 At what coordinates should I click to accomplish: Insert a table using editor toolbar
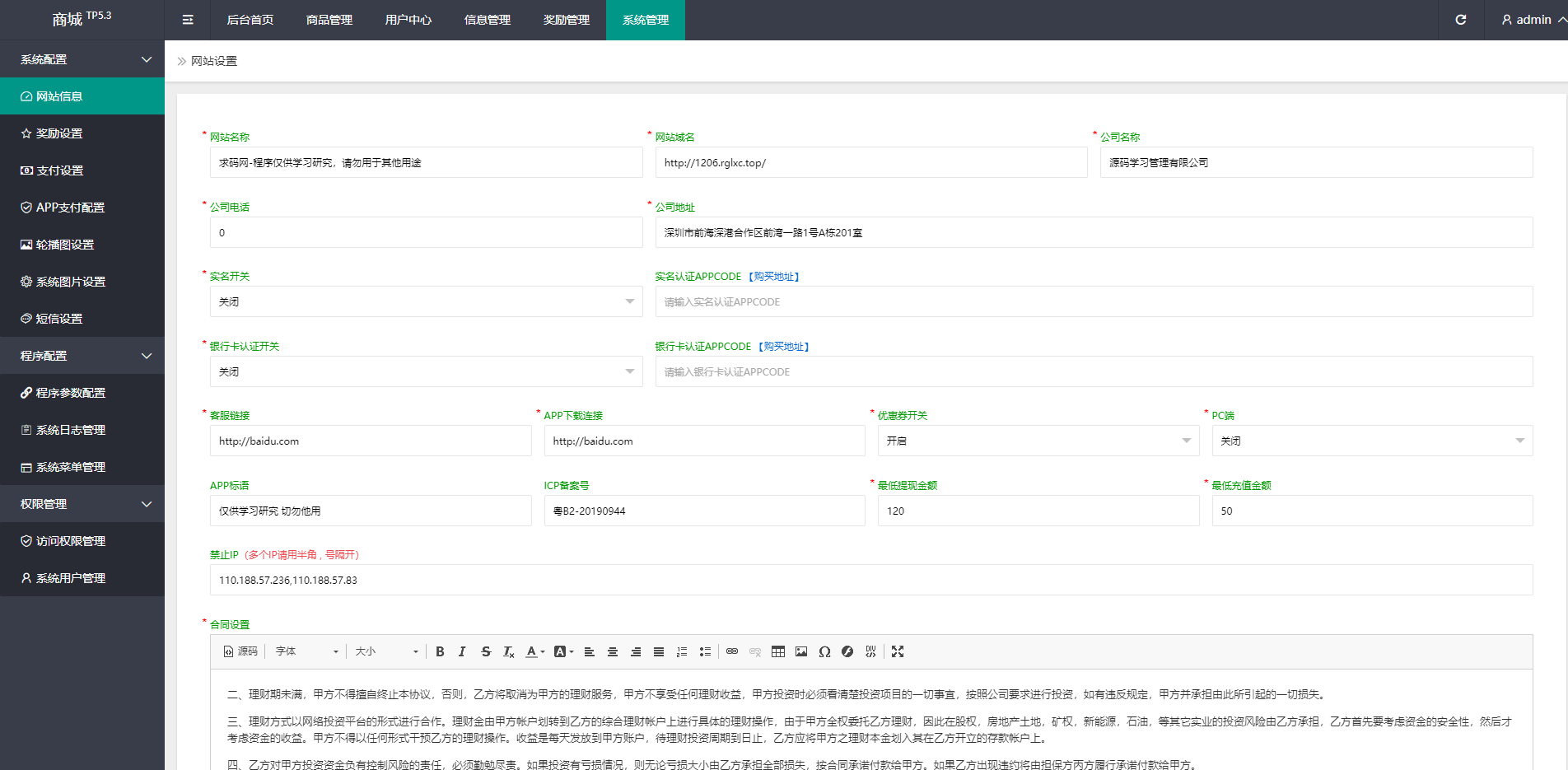(x=778, y=651)
